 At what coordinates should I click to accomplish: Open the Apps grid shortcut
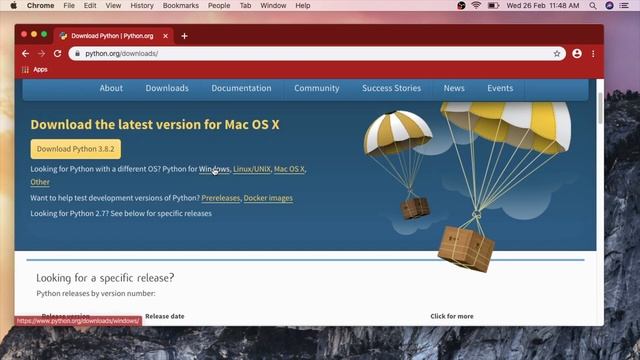click(x=35, y=69)
